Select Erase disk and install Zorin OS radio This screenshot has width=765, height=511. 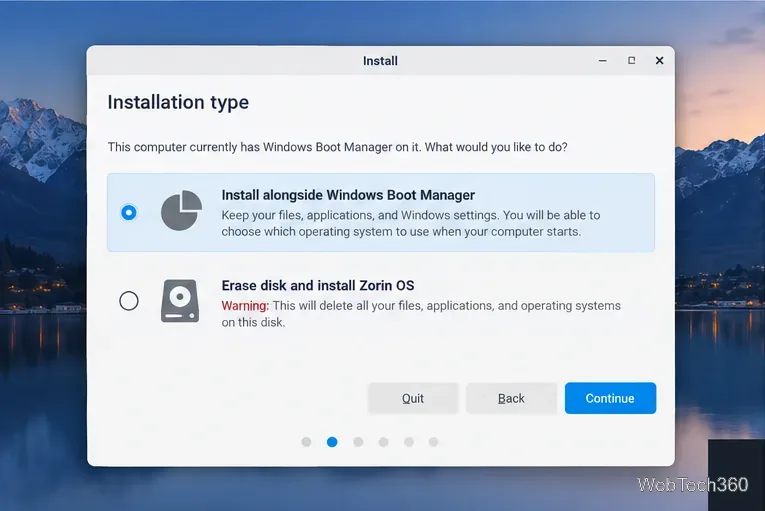129,301
